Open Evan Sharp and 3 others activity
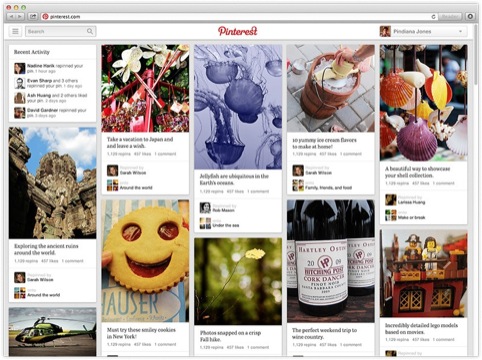This screenshot has height=360, width=482. coord(52,83)
